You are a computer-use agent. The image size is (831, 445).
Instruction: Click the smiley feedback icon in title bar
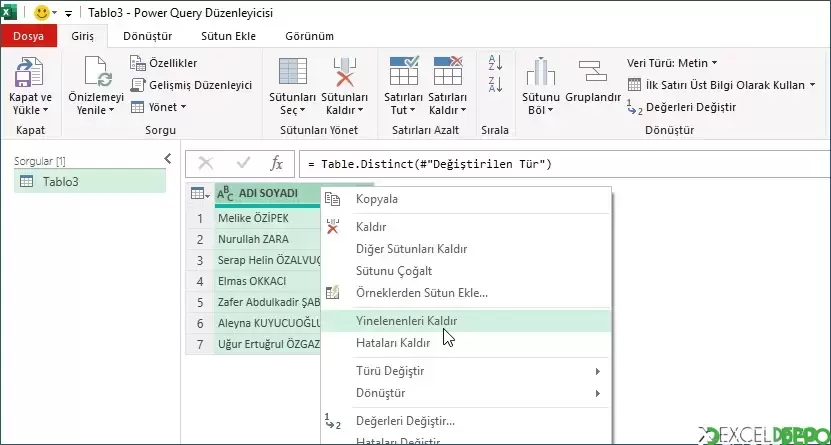[41, 13]
